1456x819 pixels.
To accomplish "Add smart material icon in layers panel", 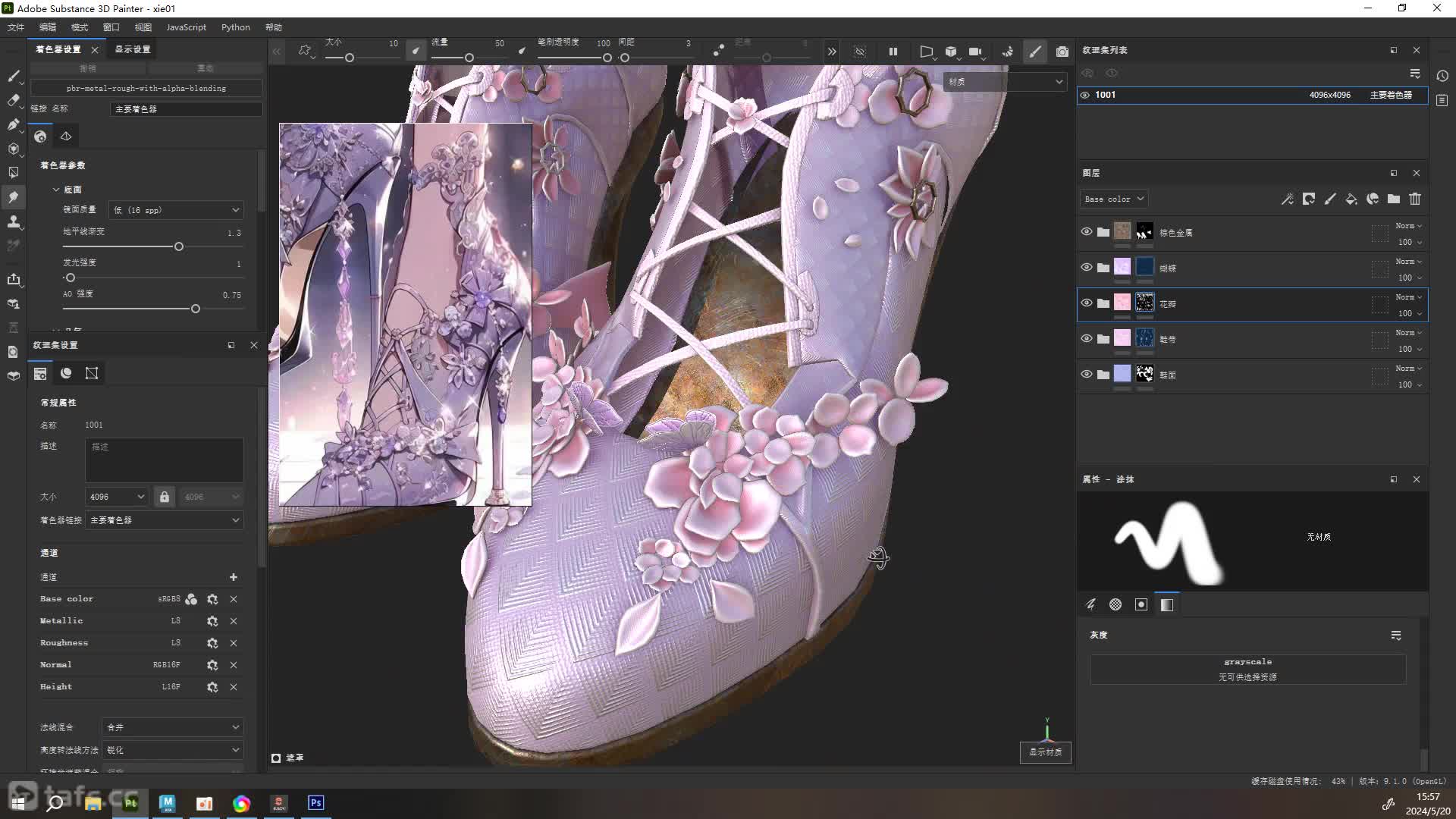I will tap(1373, 199).
